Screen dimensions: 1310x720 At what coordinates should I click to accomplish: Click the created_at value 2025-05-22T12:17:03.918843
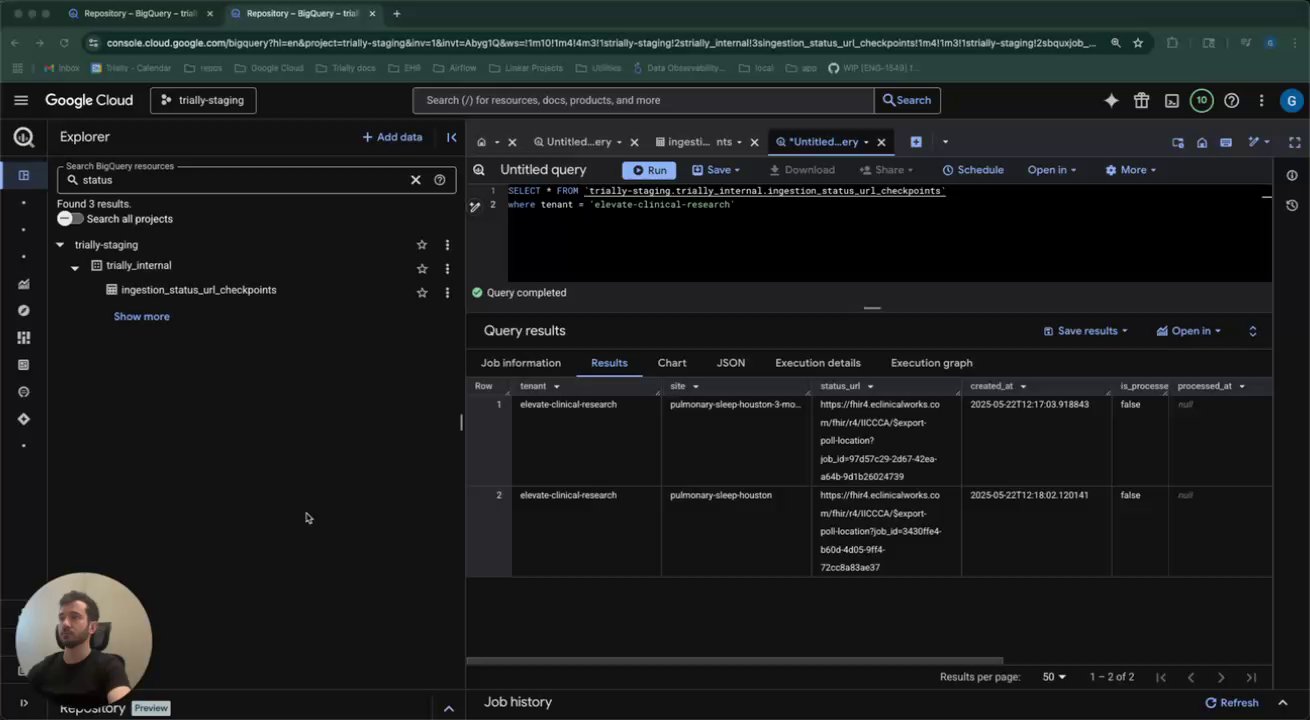[1029, 405]
